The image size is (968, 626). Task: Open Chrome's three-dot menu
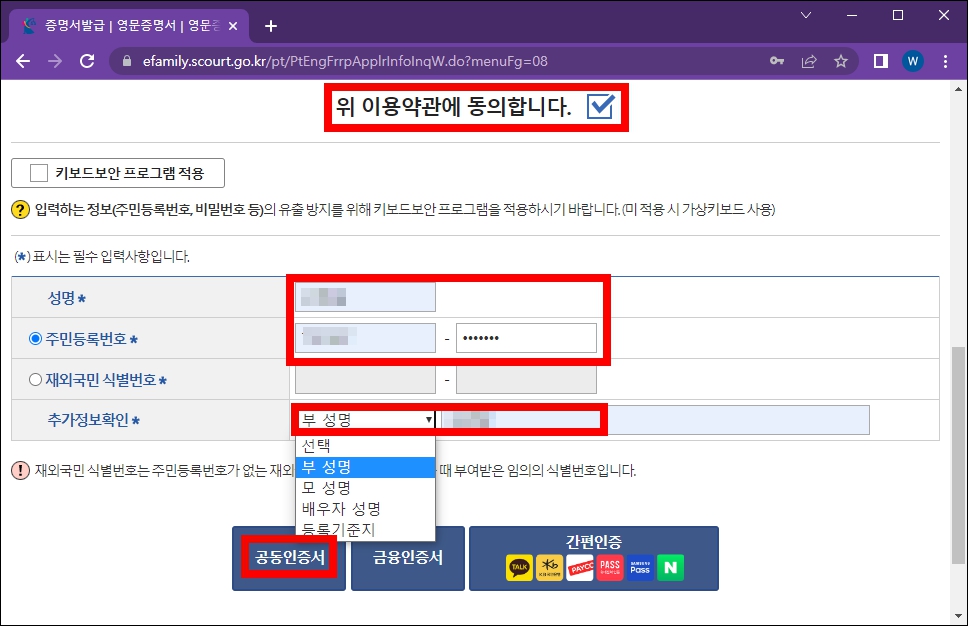[945, 60]
